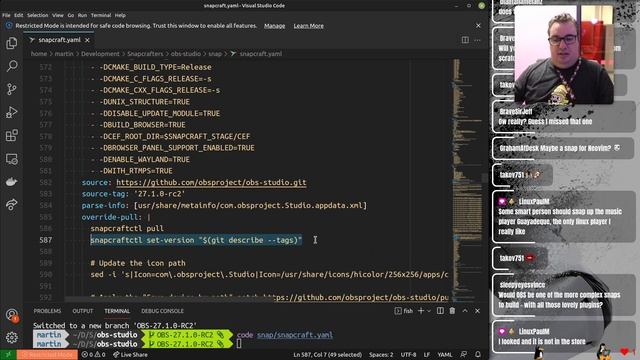Open the Remote Explorer view
This screenshot has width=640, height=360.
coord(11,158)
